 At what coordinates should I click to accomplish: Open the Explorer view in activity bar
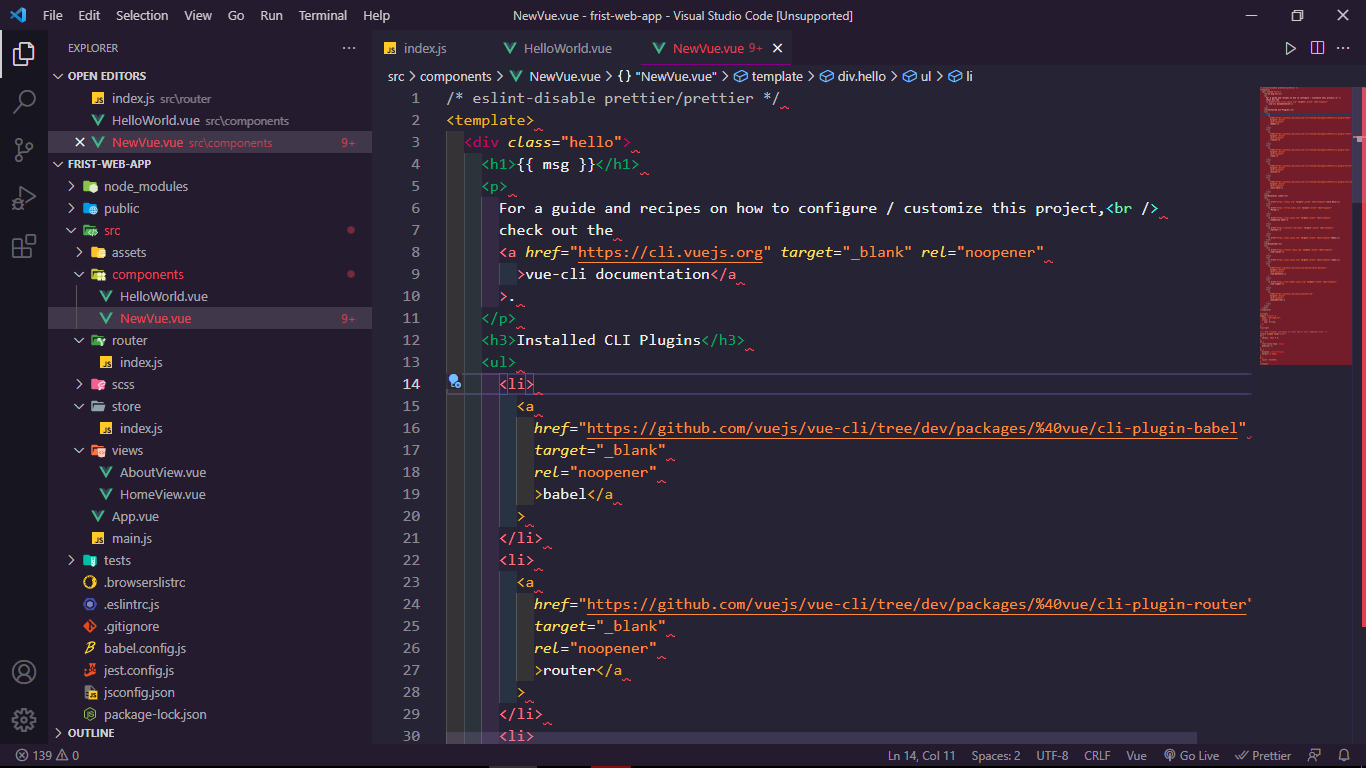[x=24, y=53]
